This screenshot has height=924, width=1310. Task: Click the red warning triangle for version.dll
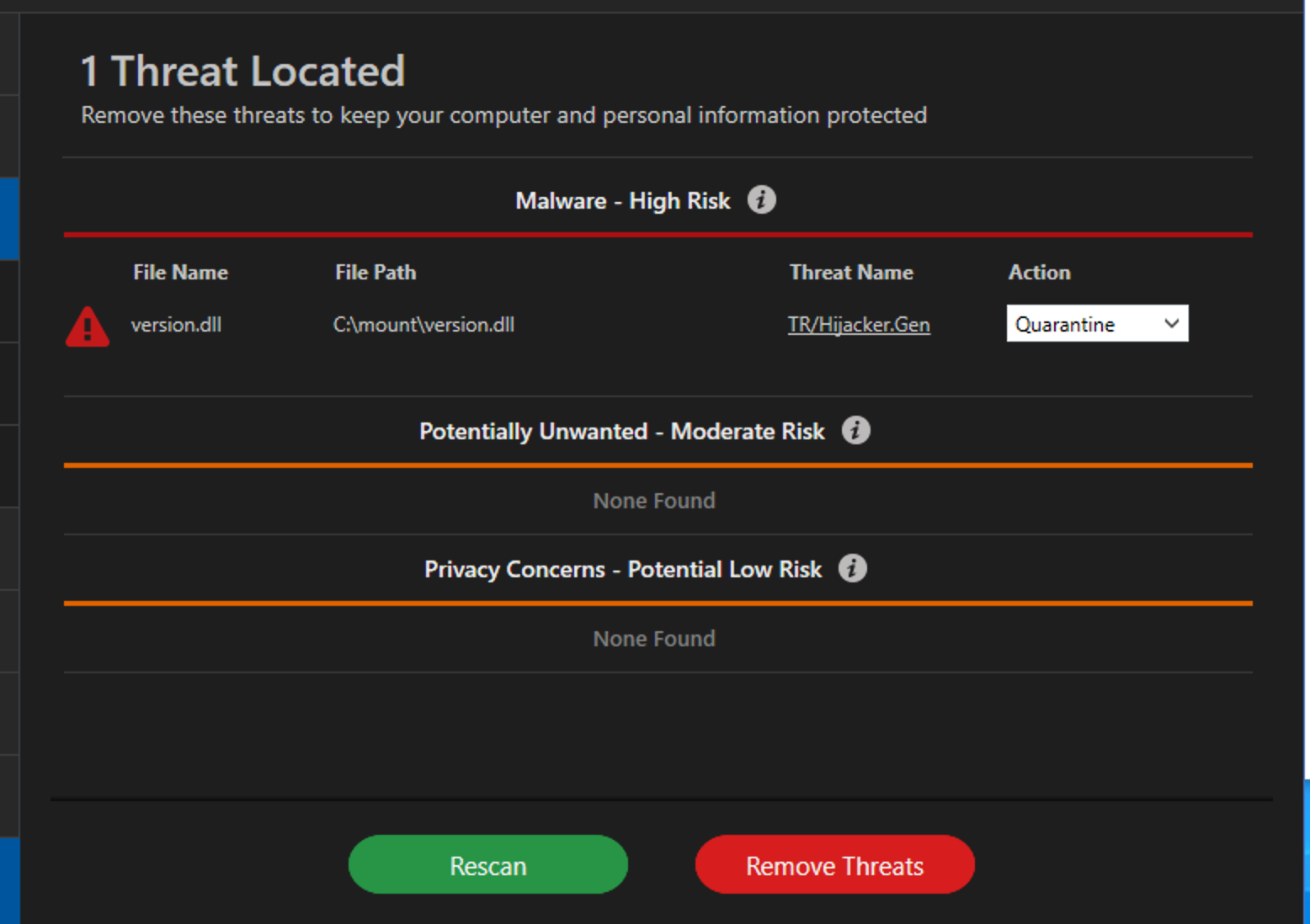[88, 327]
